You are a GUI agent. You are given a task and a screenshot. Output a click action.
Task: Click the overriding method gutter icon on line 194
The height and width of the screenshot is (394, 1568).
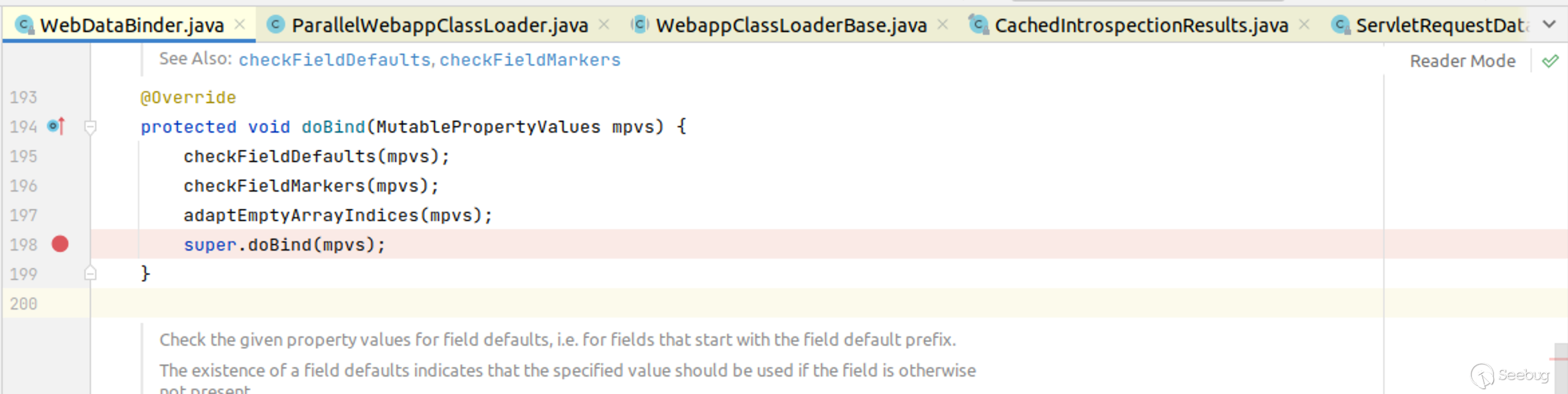(56, 126)
